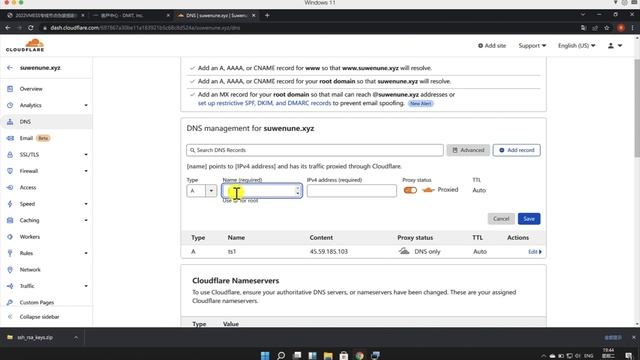Expand the SSL/TLS submenu arrow
This screenshot has height=360, width=640.
click(86, 155)
